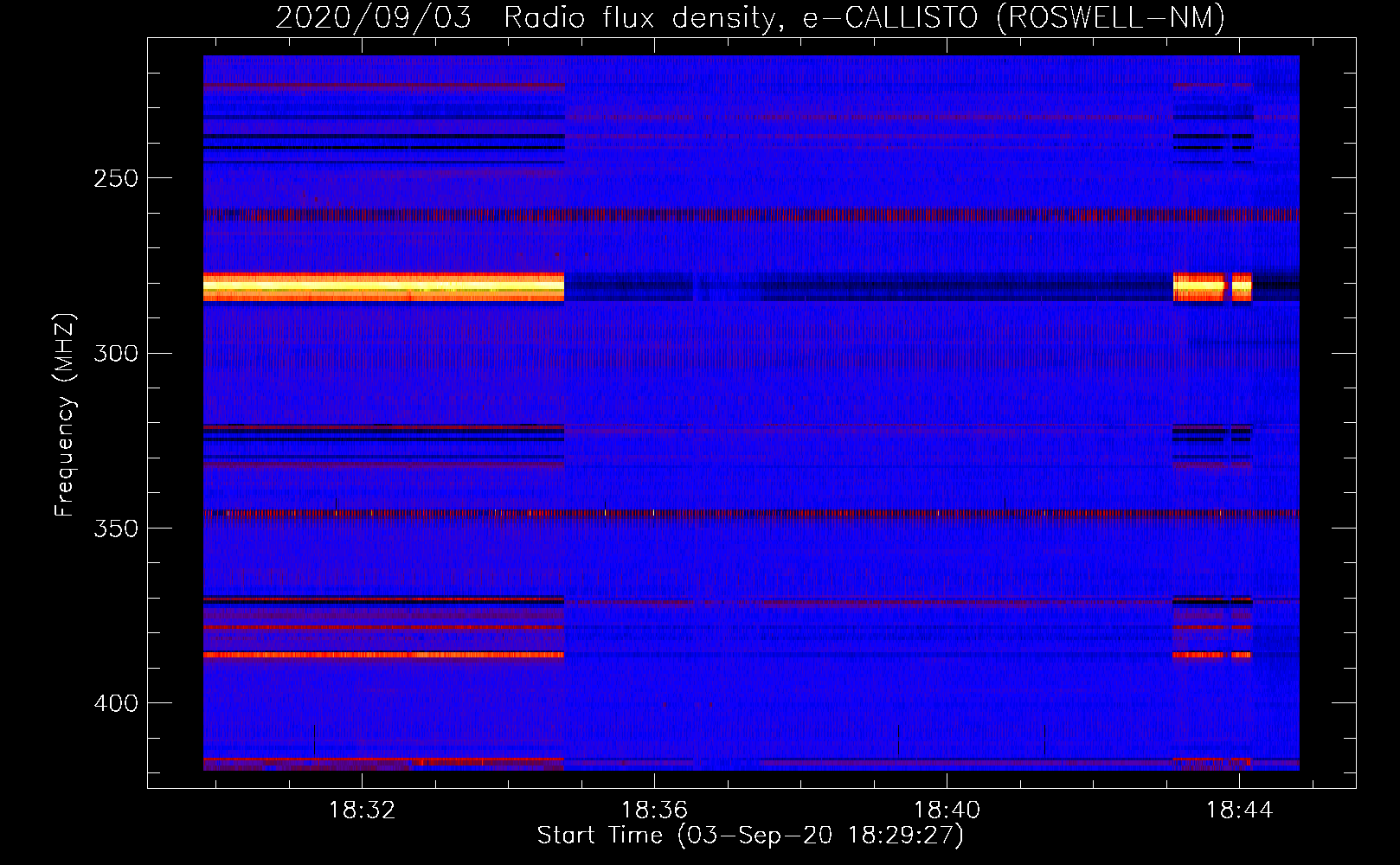Click the 18:40 time tick label

point(947,811)
